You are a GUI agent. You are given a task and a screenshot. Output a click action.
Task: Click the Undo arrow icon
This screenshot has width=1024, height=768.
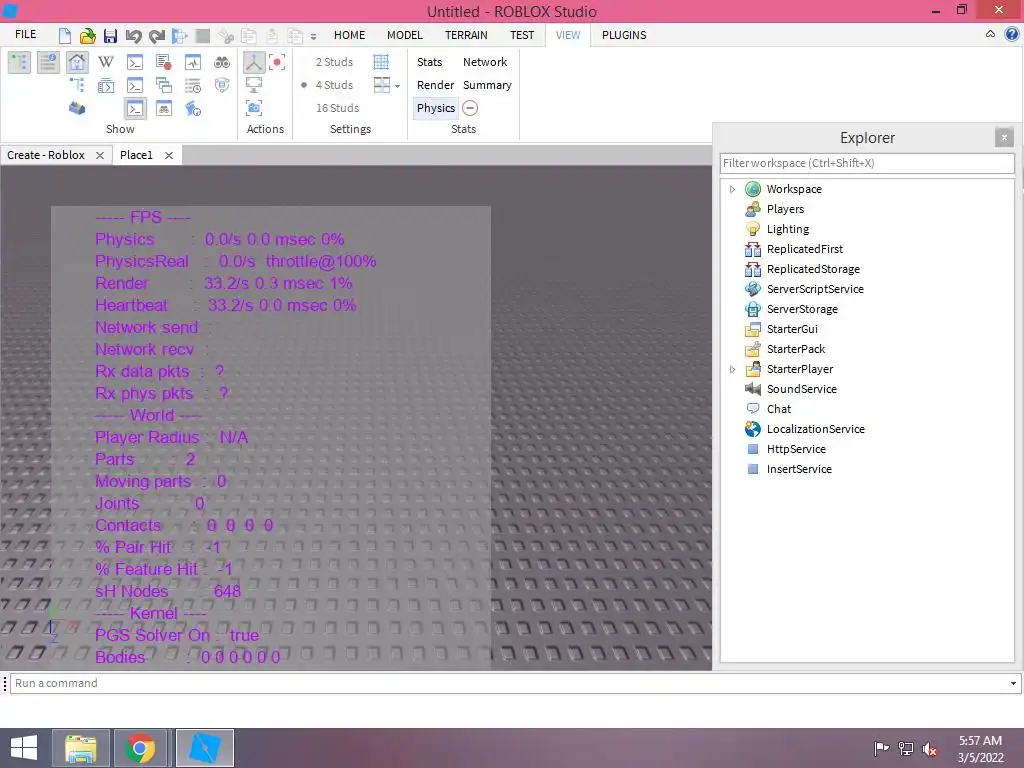133,35
